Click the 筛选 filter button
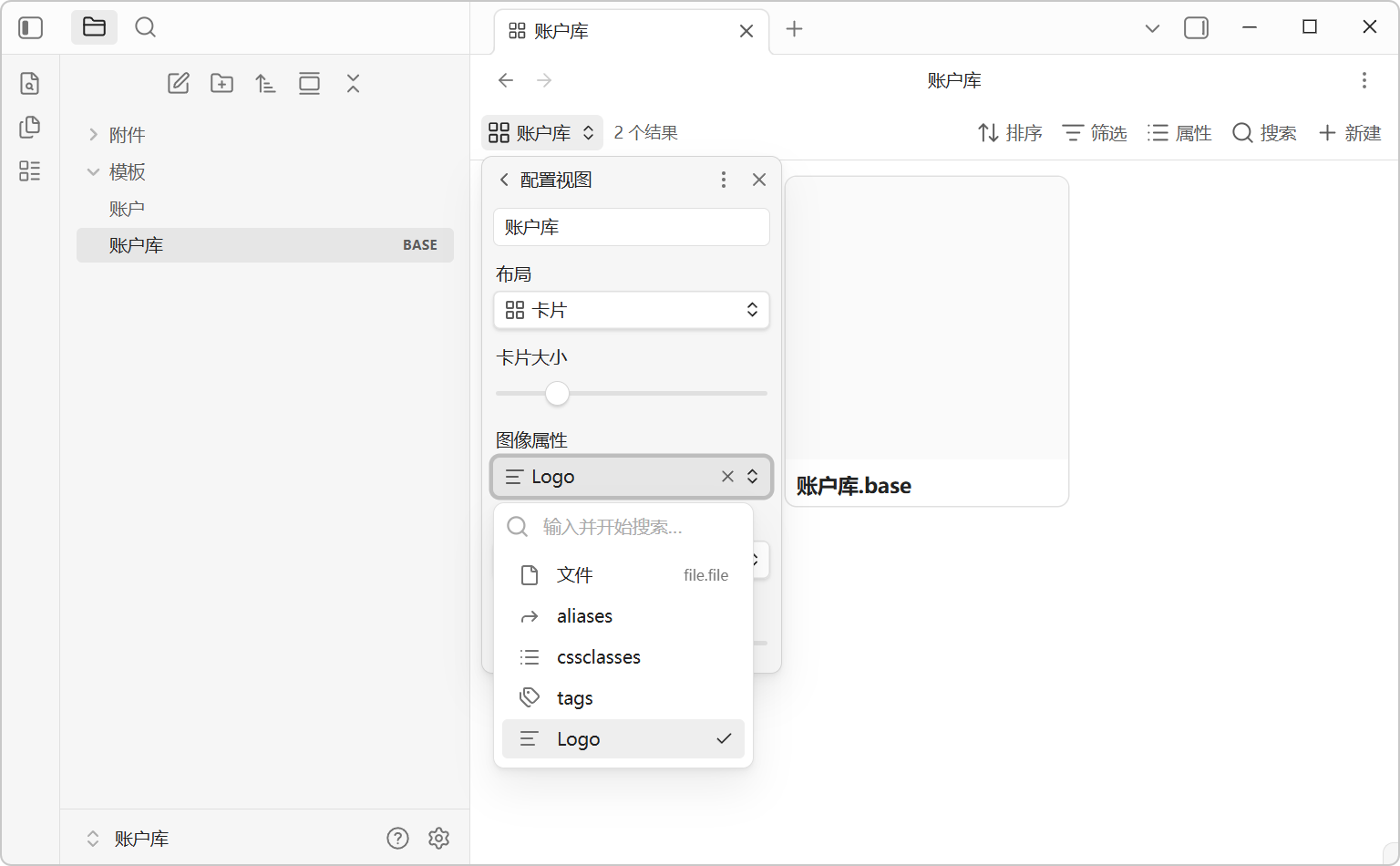The height and width of the screenshot is (866, 1400). pyautogui.click(x=1095, y=133)
